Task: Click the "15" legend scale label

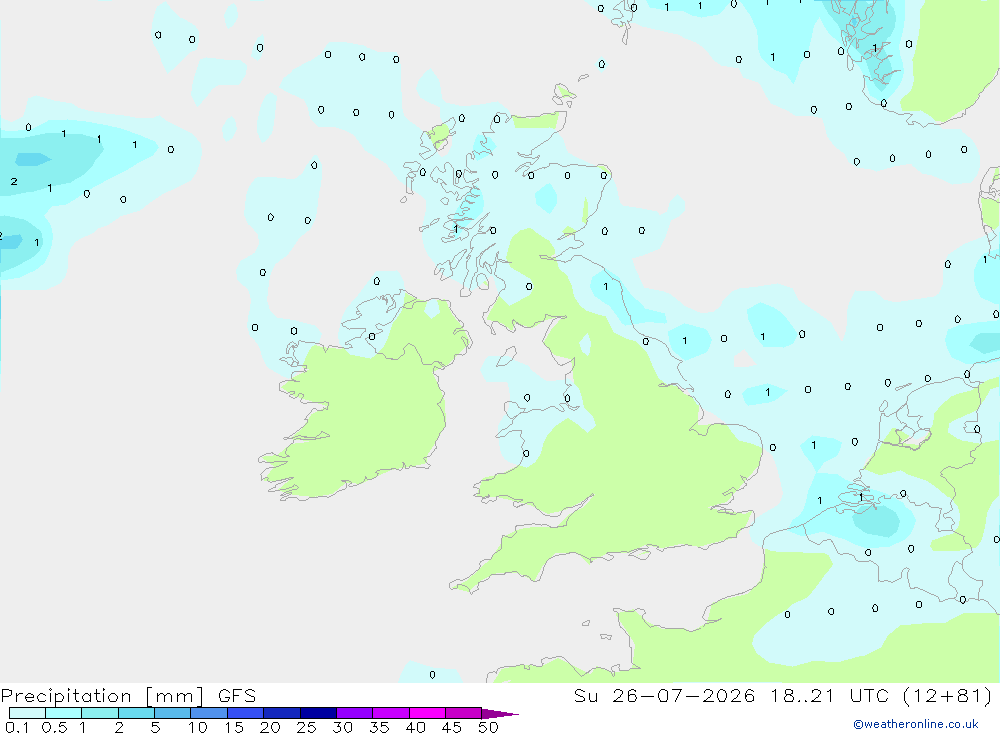Action: coord(233,727)
